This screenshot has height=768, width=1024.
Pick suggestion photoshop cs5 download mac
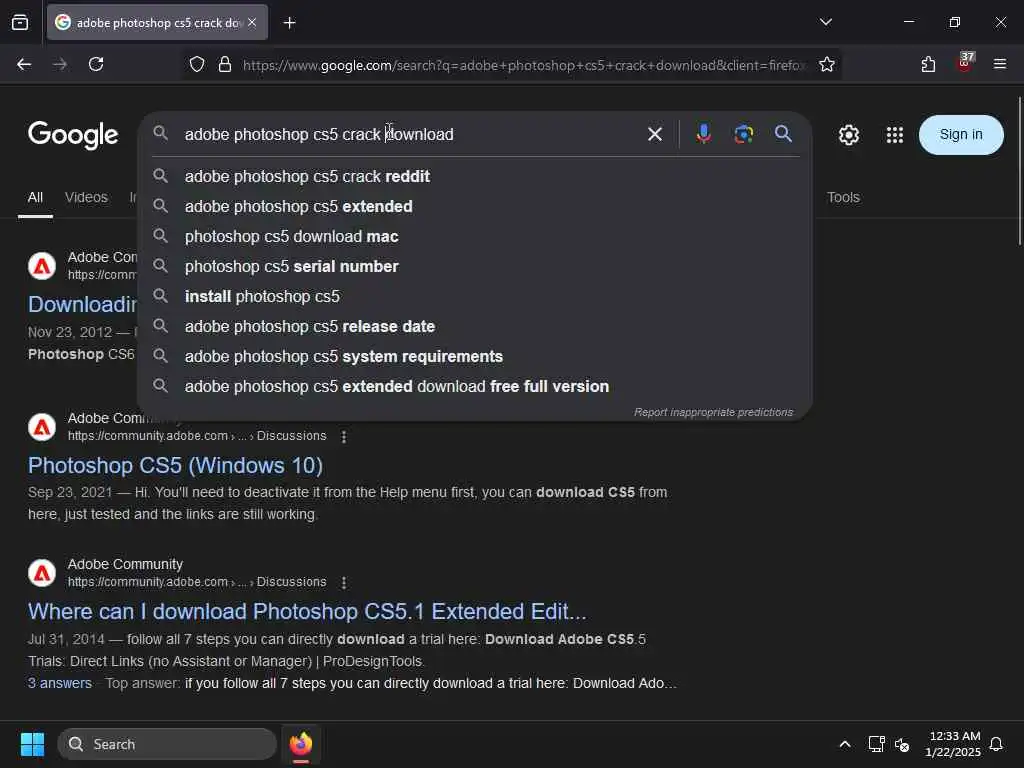(x=475, y=236)
